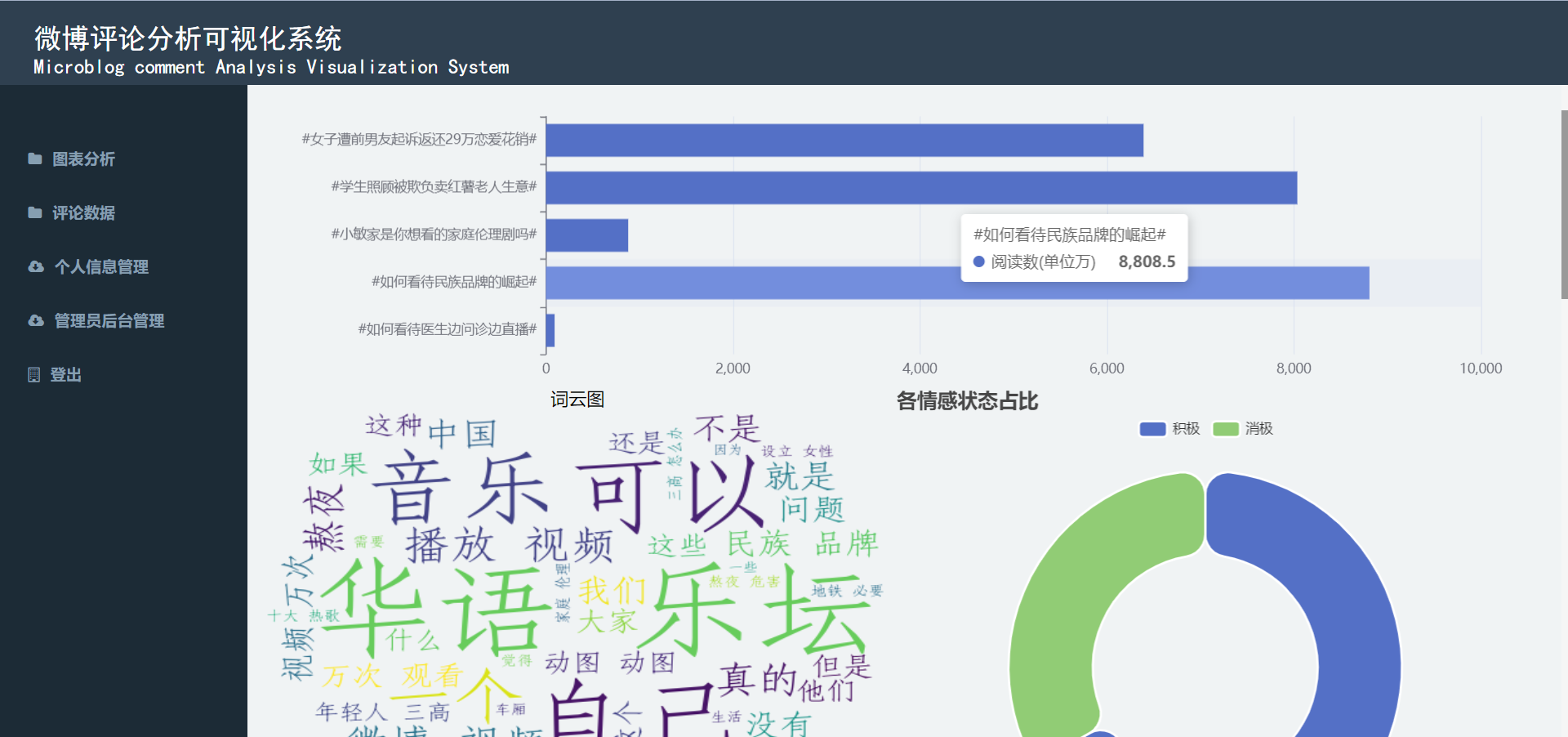The height and width of the screenshot is (737, 1568).
Task: Click the word 我们 in word cloud
Action: point(612,590)
